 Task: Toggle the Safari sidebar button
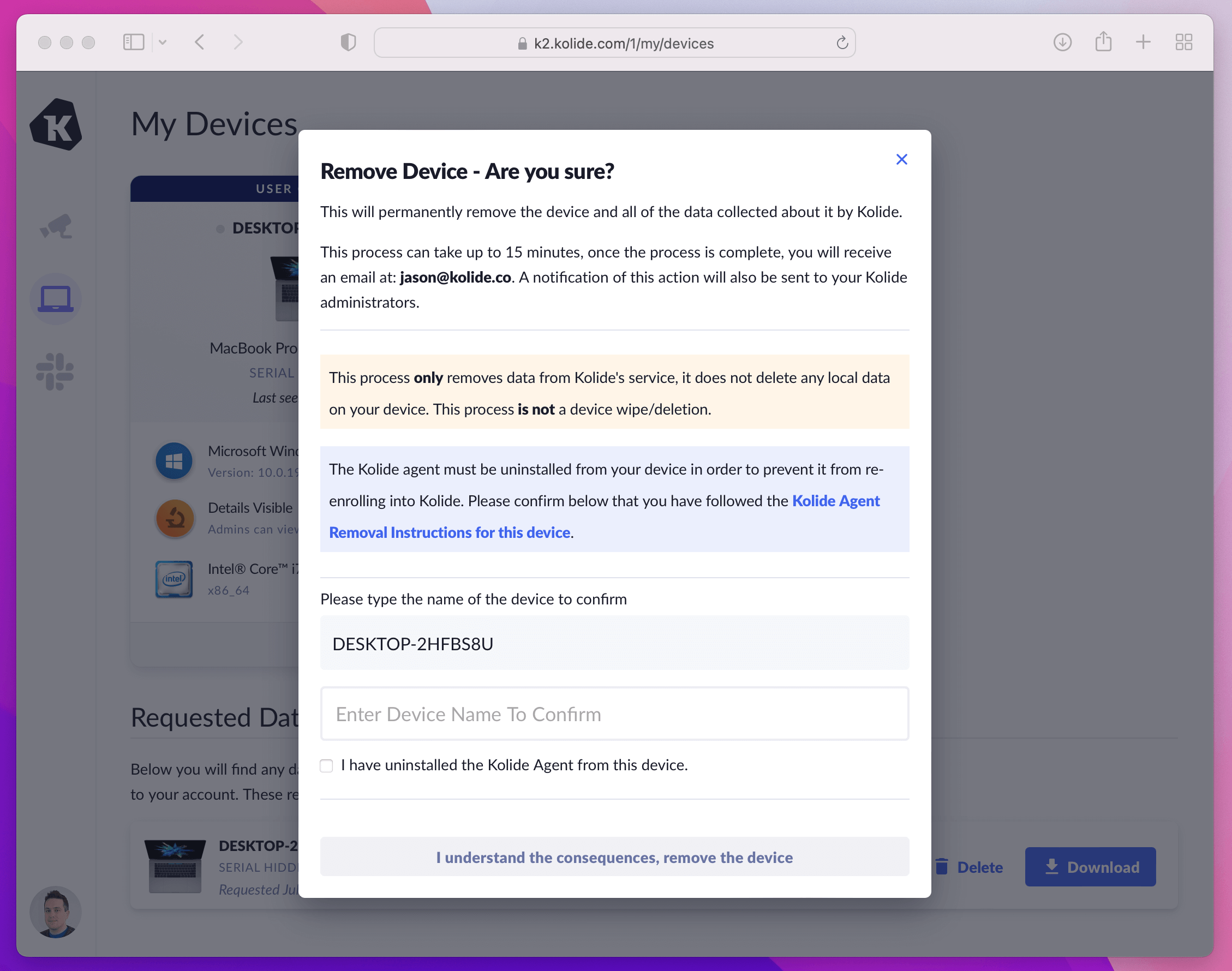[x=134, y=42]
